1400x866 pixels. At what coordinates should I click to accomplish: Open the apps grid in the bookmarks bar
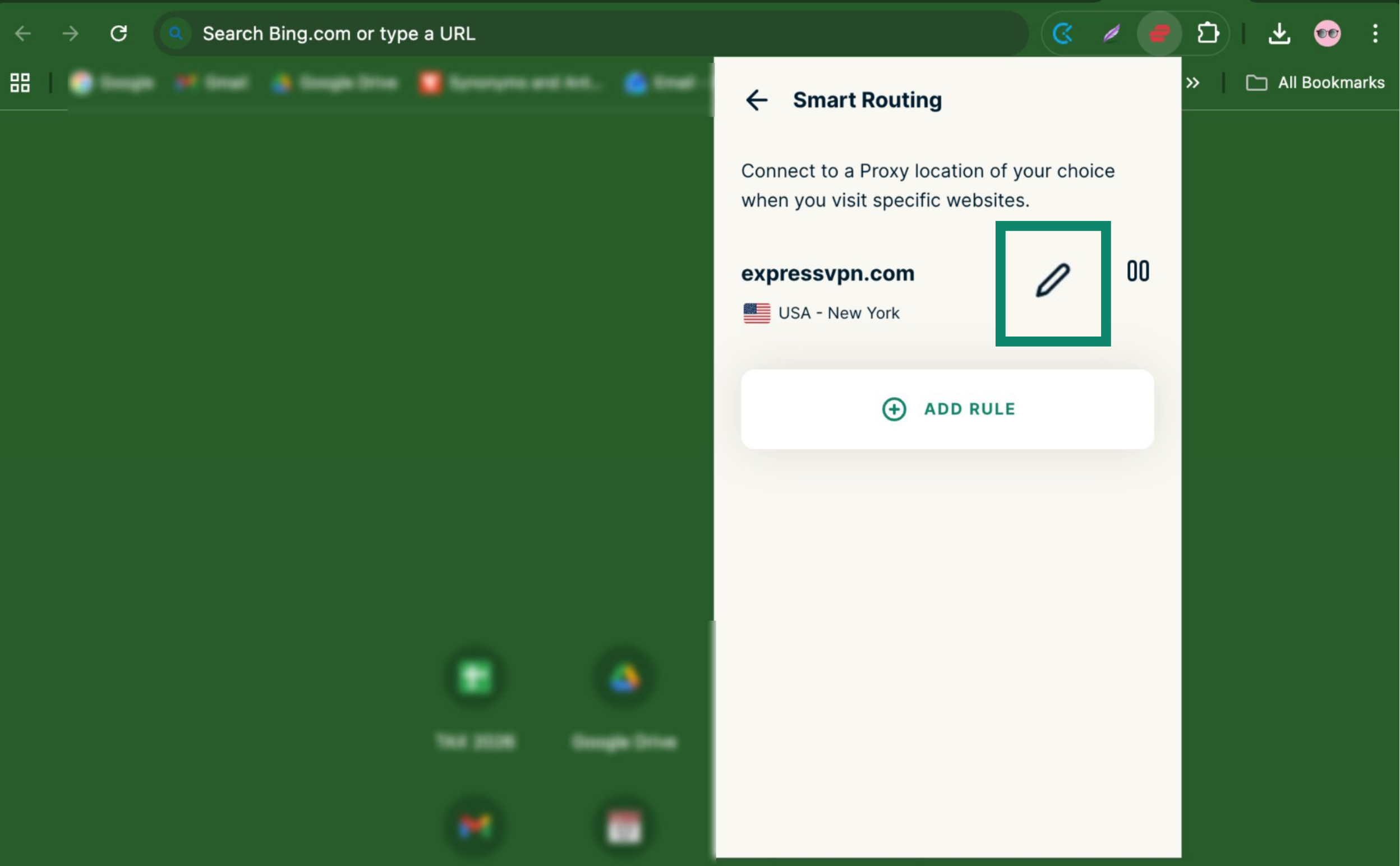point(20,83)
